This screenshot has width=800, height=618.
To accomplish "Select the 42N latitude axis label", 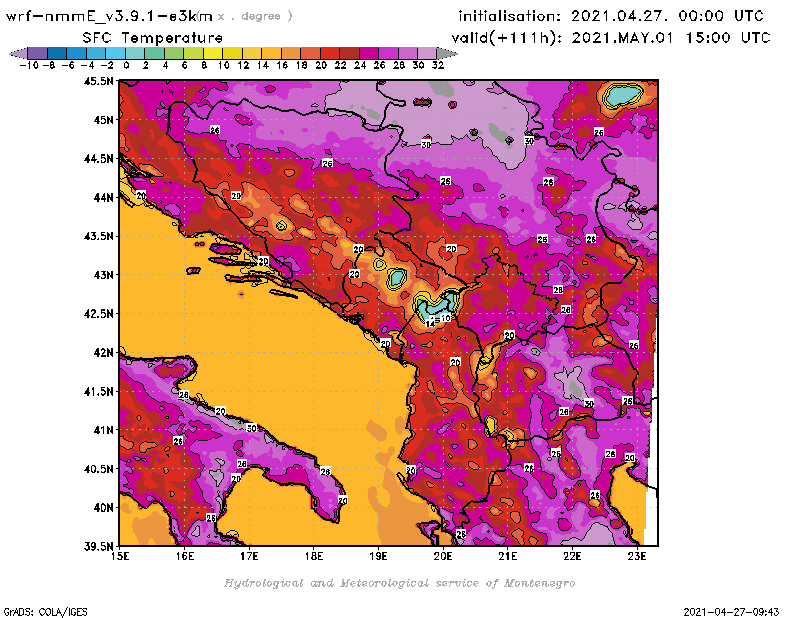I will 103,353.
